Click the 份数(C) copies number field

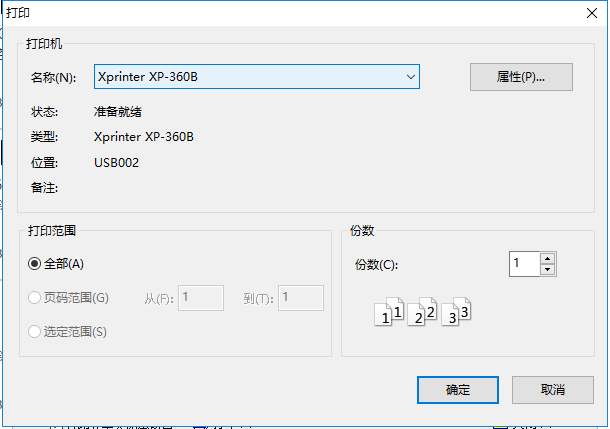(524, 264)
